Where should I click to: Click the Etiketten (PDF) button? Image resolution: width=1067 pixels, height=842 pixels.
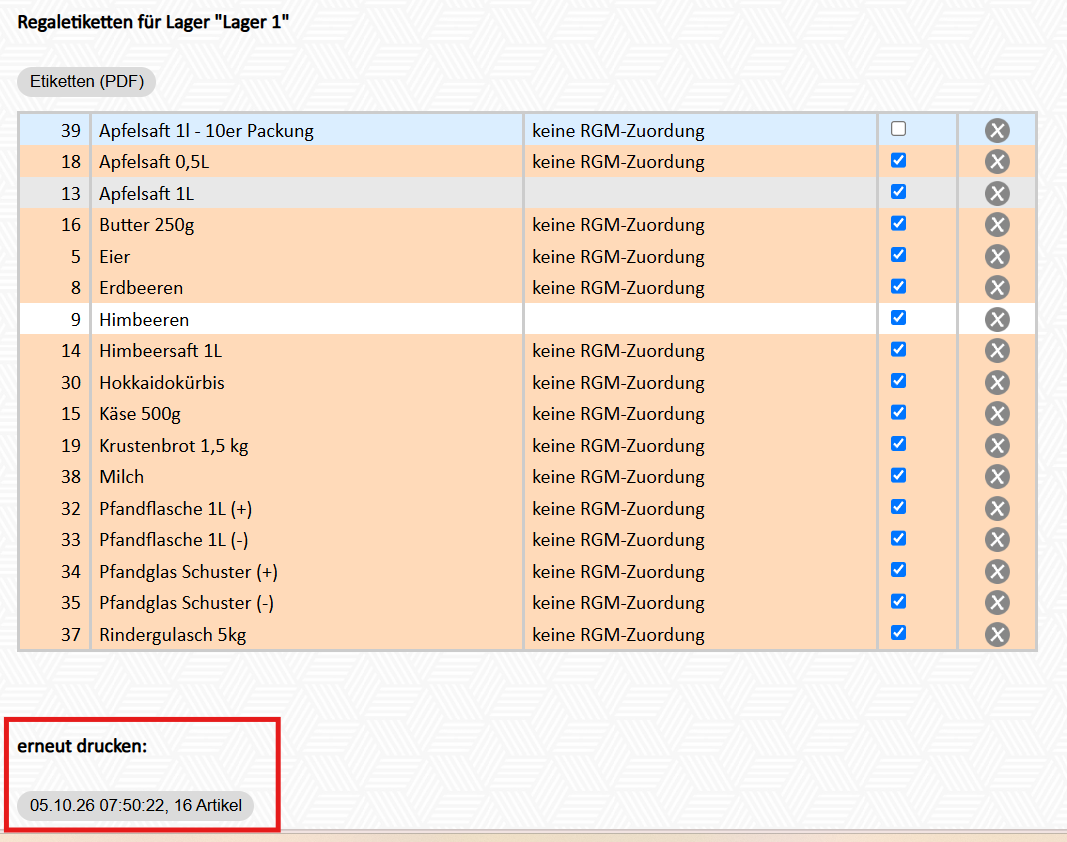86,82
